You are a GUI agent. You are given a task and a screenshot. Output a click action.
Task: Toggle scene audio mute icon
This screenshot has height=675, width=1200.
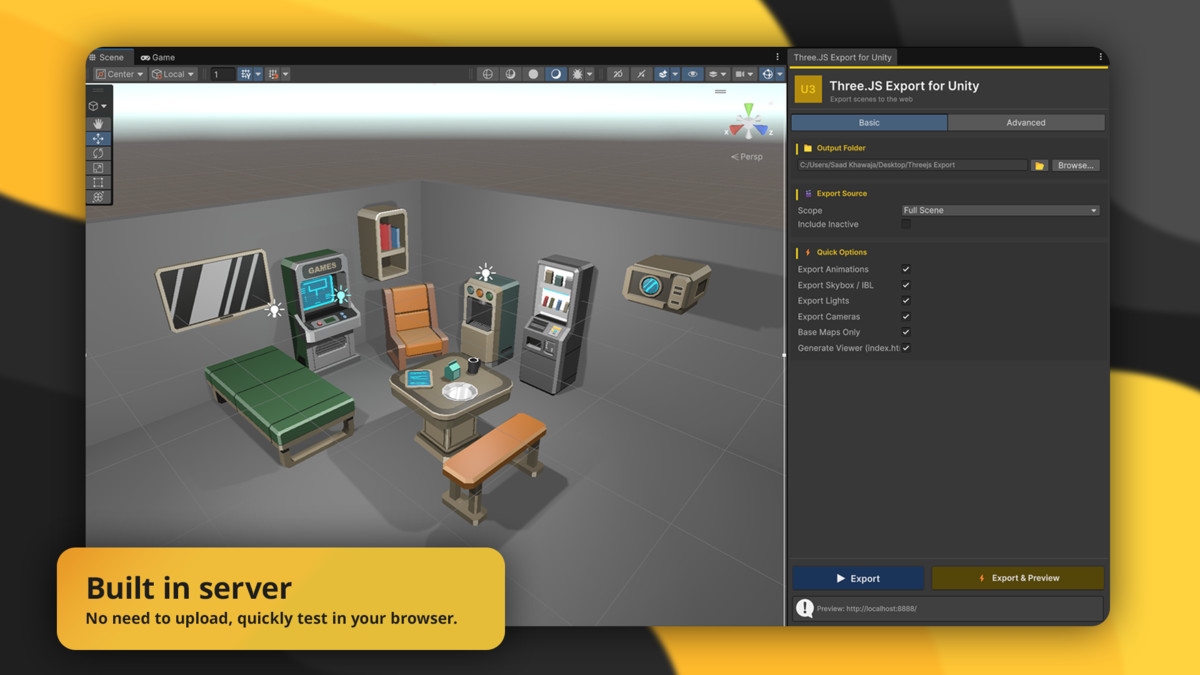pos(641,74)
